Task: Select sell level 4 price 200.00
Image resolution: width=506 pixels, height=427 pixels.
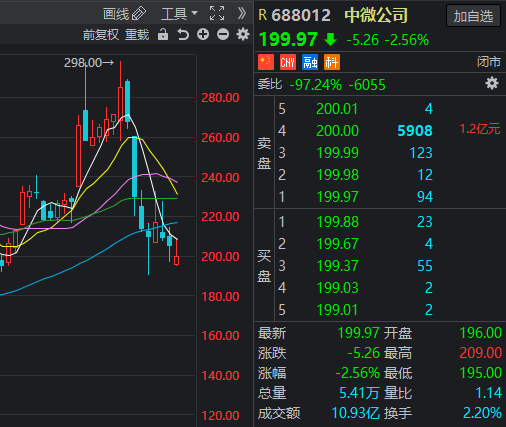Action: tap(337, 131)
